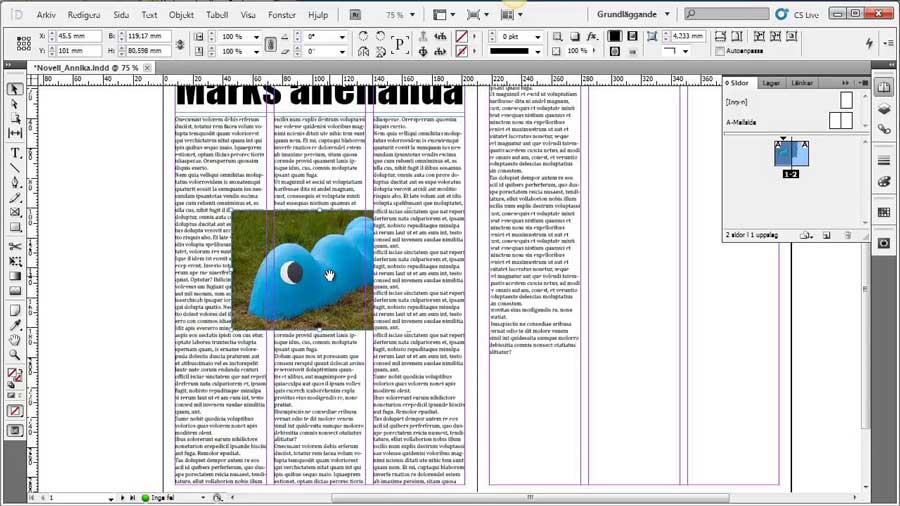Click next page arrow in status bar

[122, 498]
